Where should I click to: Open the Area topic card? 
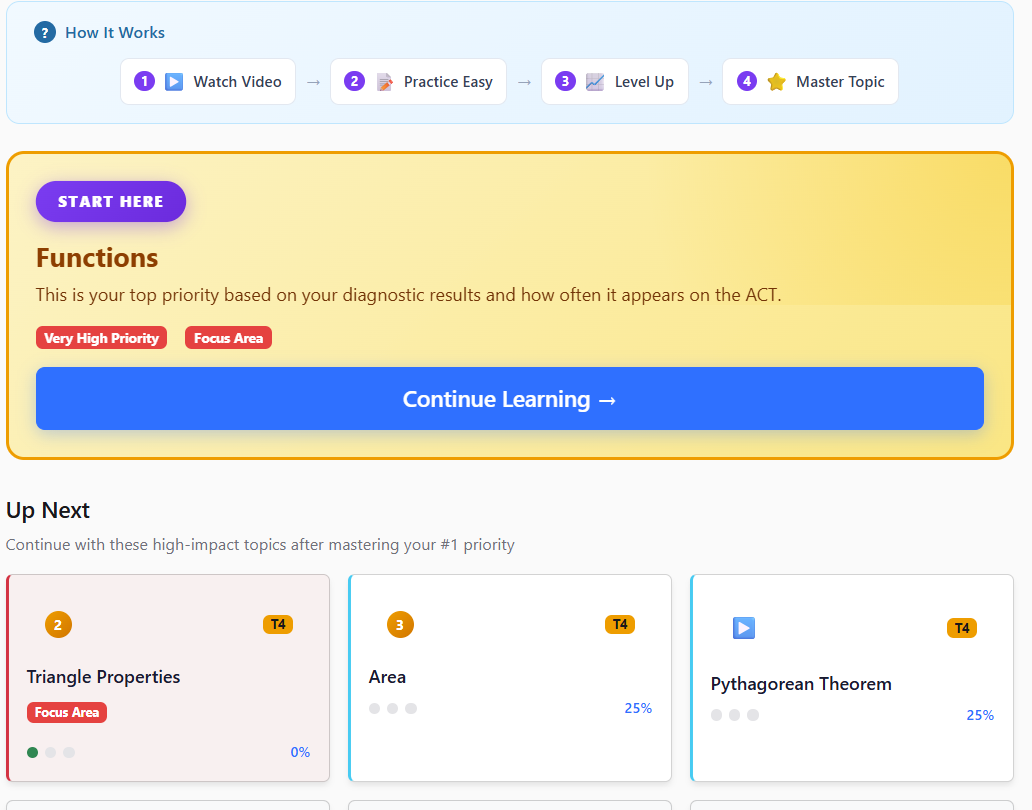point(510,678)
